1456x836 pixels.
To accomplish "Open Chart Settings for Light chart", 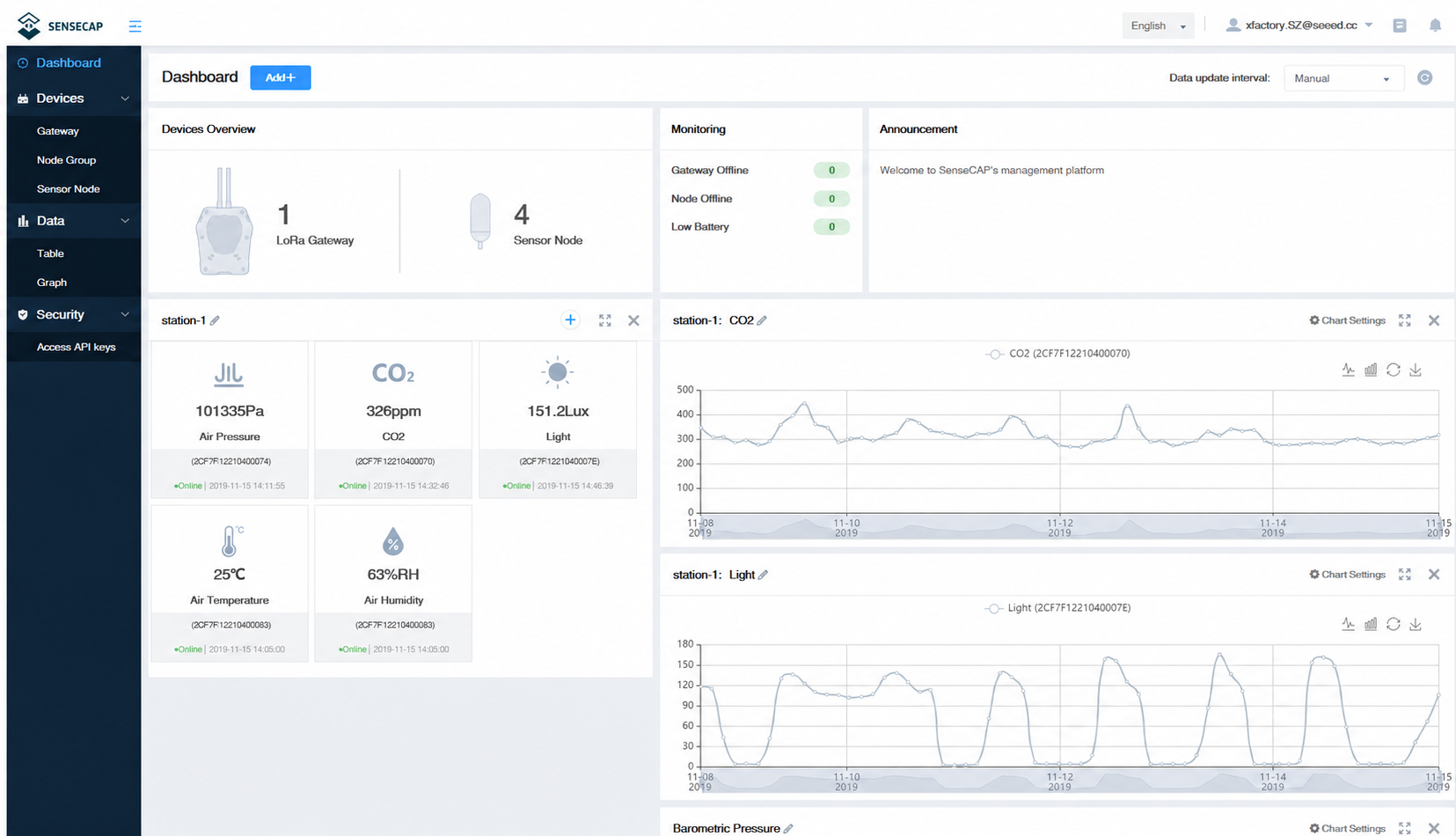I will [x=1347, y=575].
